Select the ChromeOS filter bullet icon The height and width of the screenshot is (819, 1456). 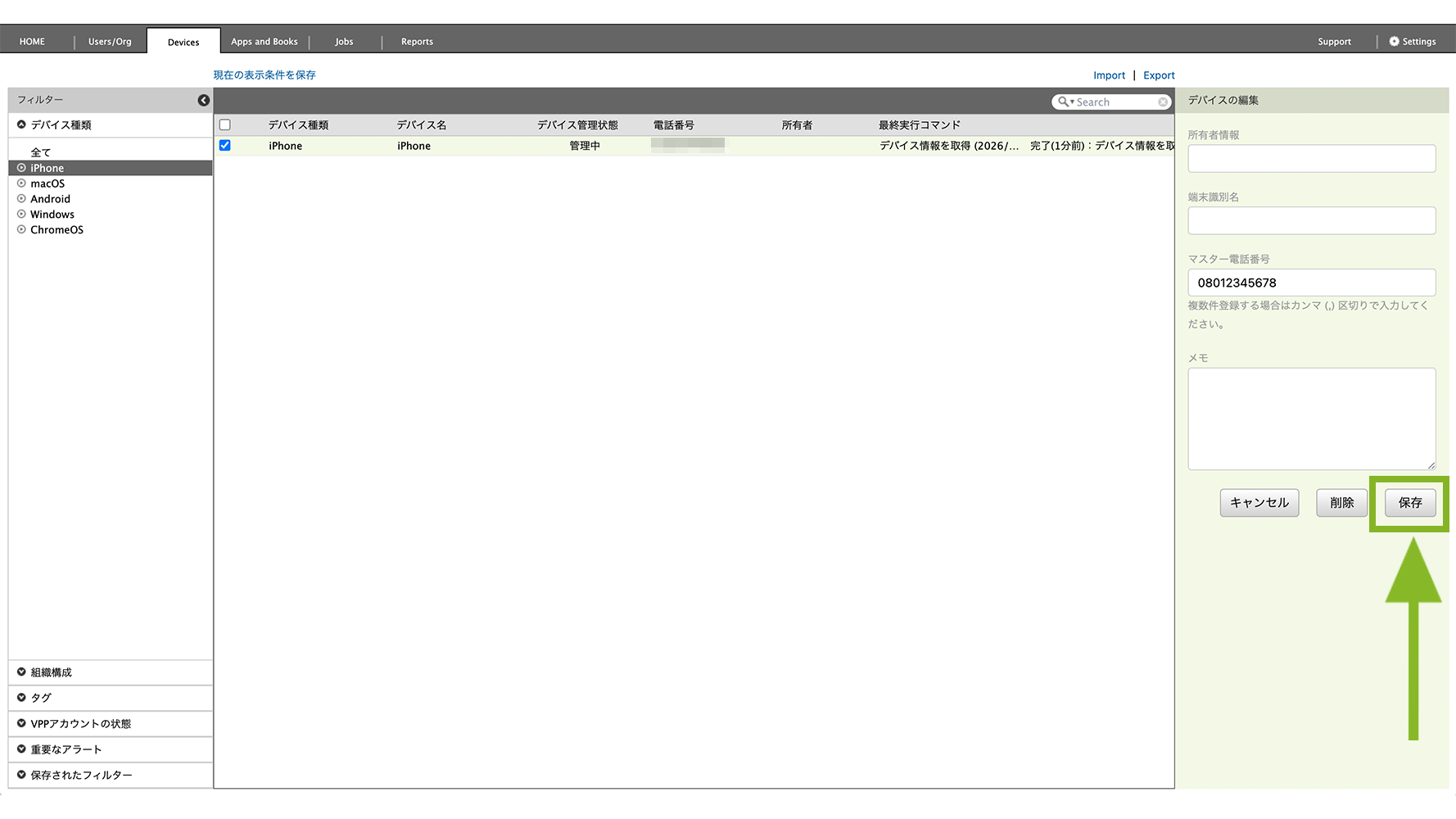click(x=22, y=230)
